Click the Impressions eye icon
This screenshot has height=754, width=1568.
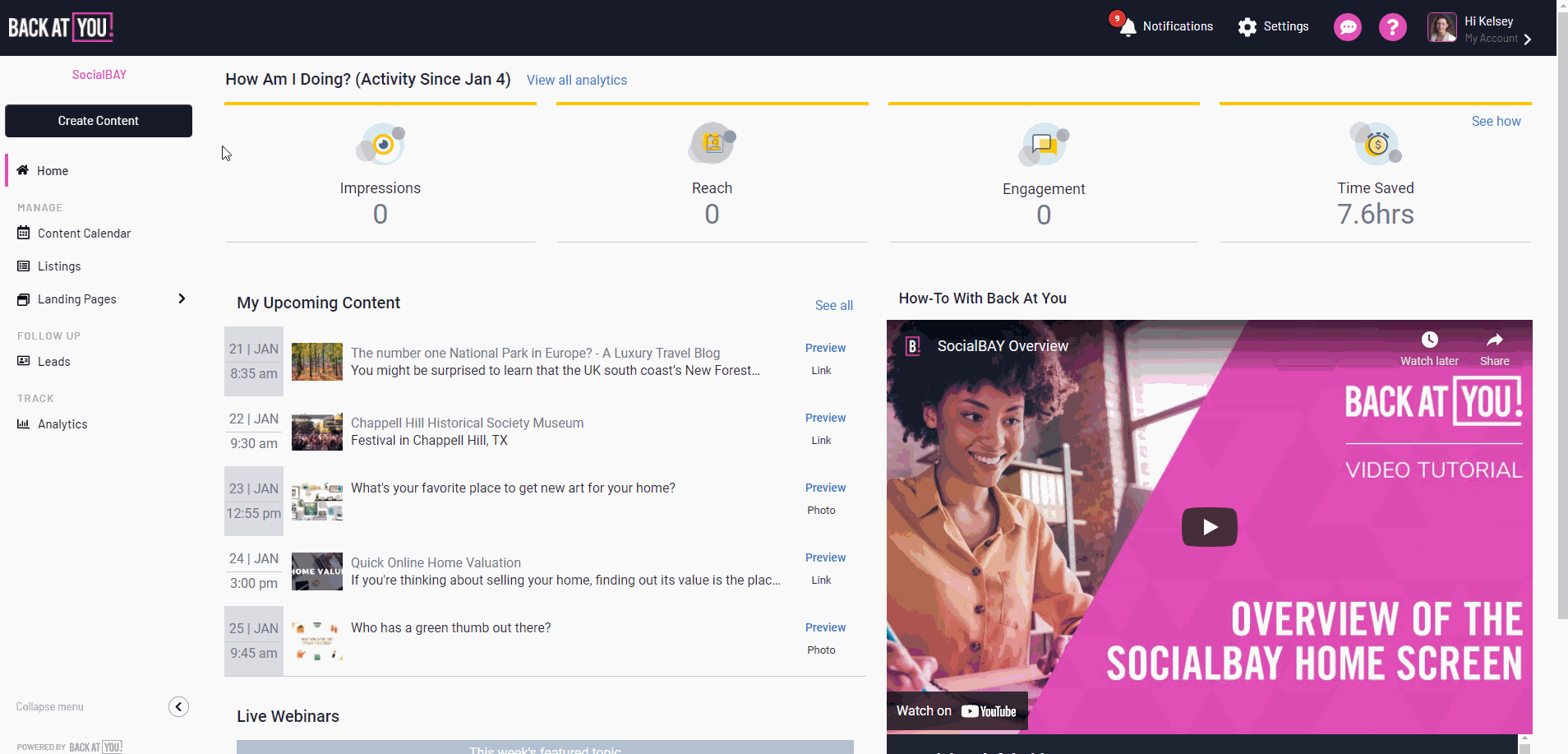tap(380, 145)
